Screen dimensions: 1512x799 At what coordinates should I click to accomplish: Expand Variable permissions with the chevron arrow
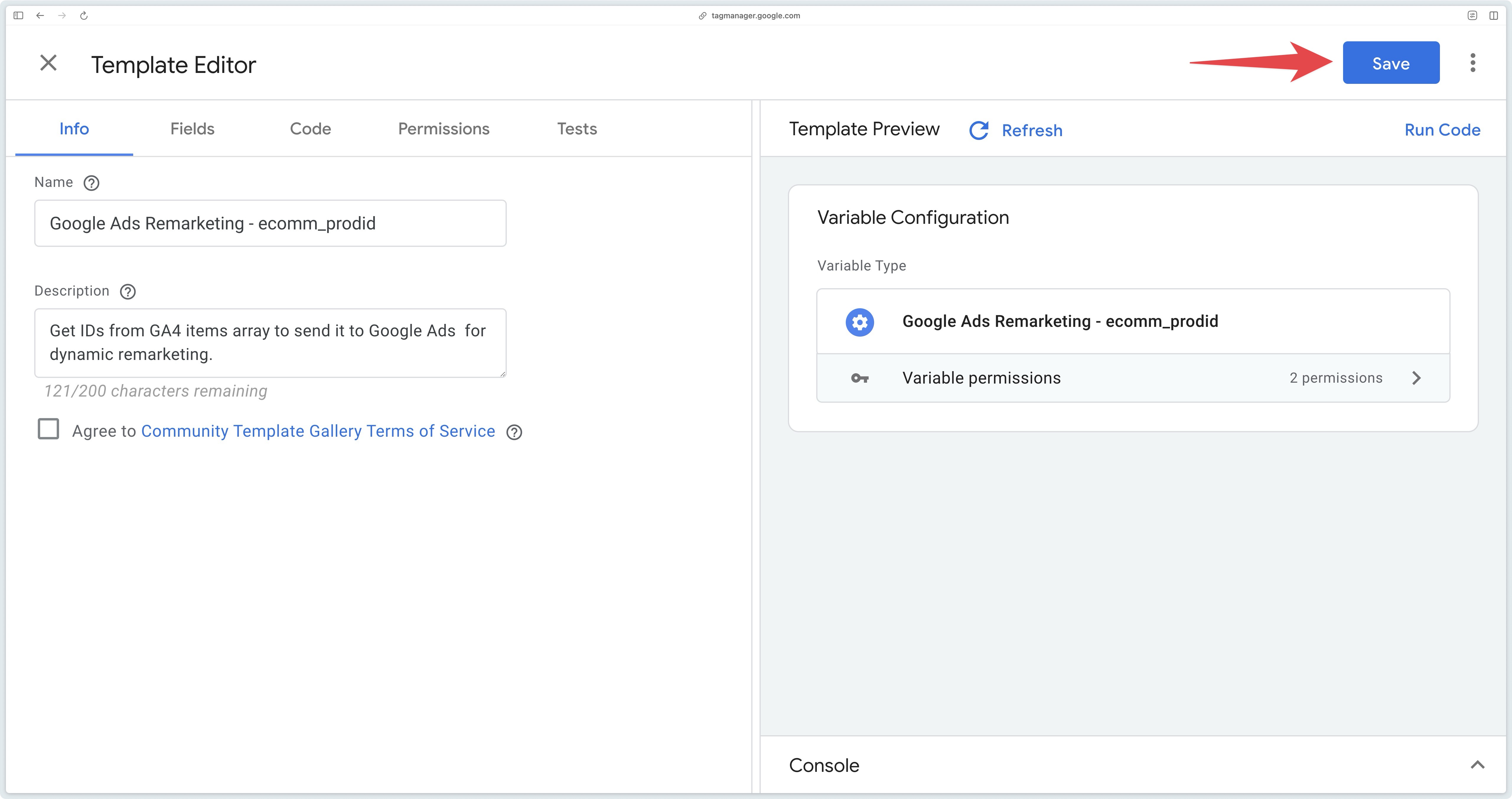tap(1416, 378)
